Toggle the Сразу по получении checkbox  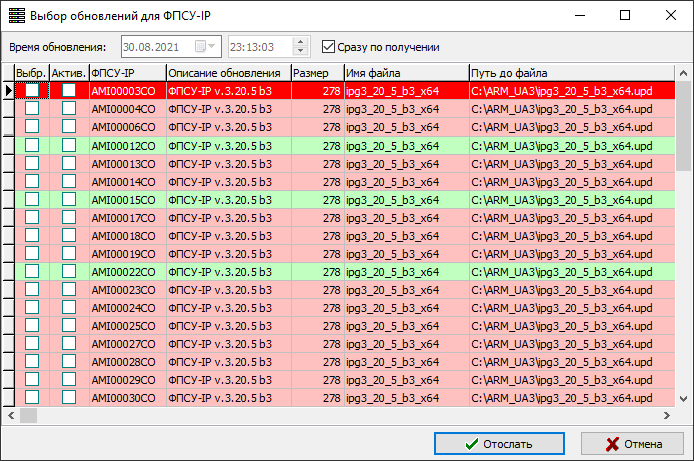click(329, 47)
